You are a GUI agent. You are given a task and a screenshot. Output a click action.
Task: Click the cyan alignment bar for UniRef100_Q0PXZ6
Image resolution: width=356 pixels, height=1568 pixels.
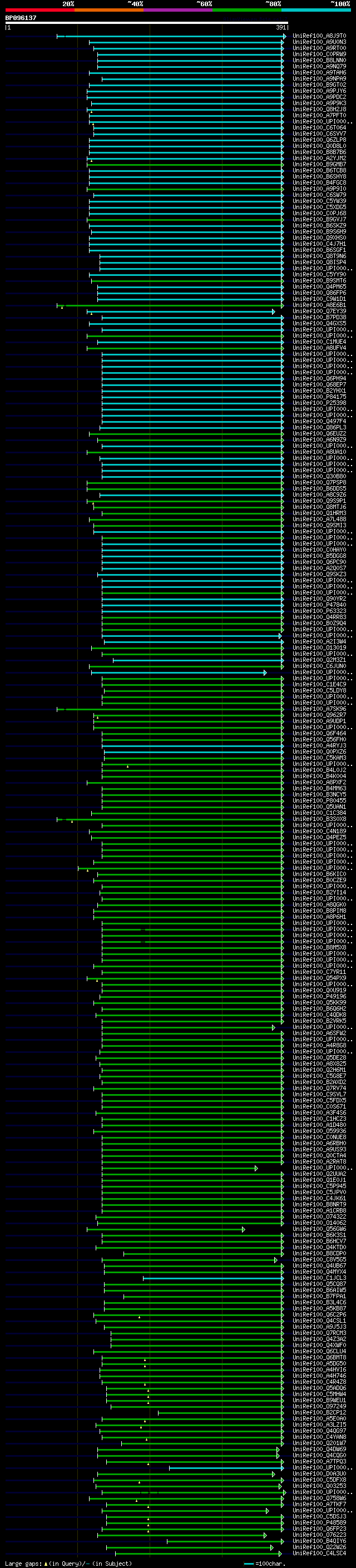194,752
